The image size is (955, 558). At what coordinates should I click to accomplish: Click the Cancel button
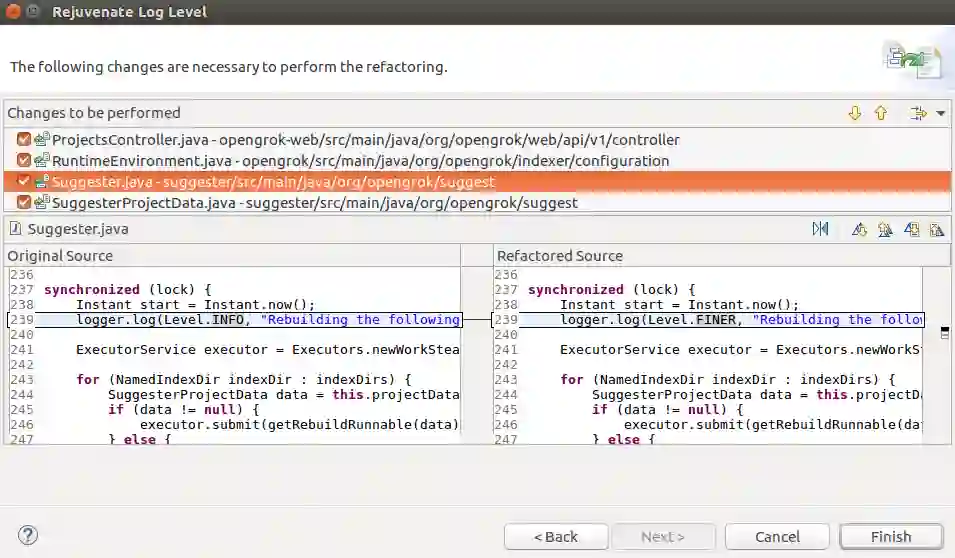coord(777,537)
